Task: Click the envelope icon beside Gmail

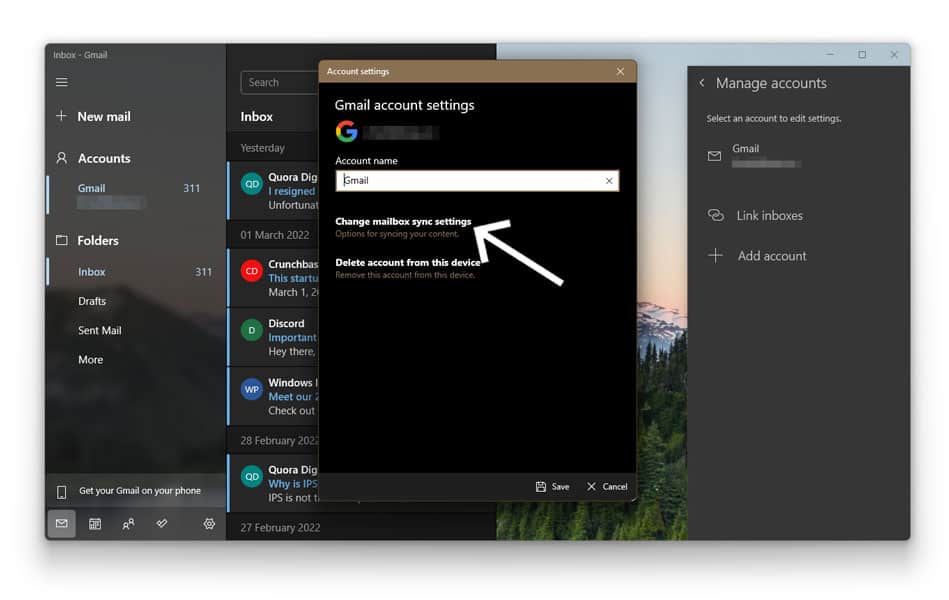Action: (715, 156)
